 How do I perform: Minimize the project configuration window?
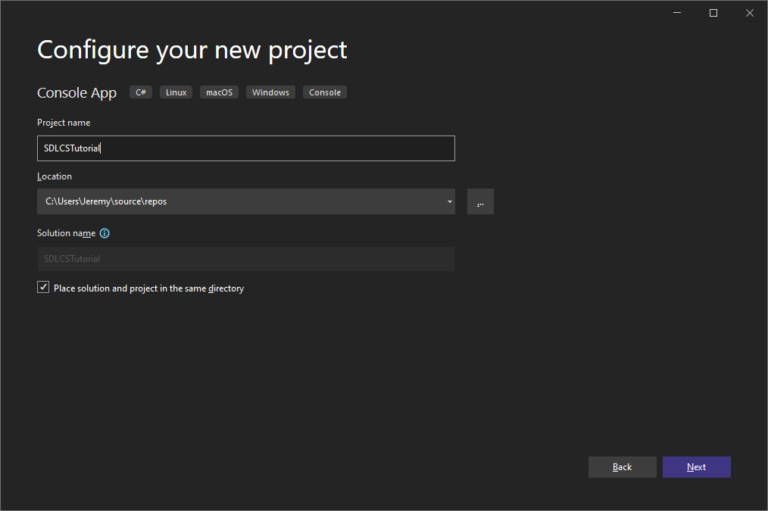tap(677, 13)
